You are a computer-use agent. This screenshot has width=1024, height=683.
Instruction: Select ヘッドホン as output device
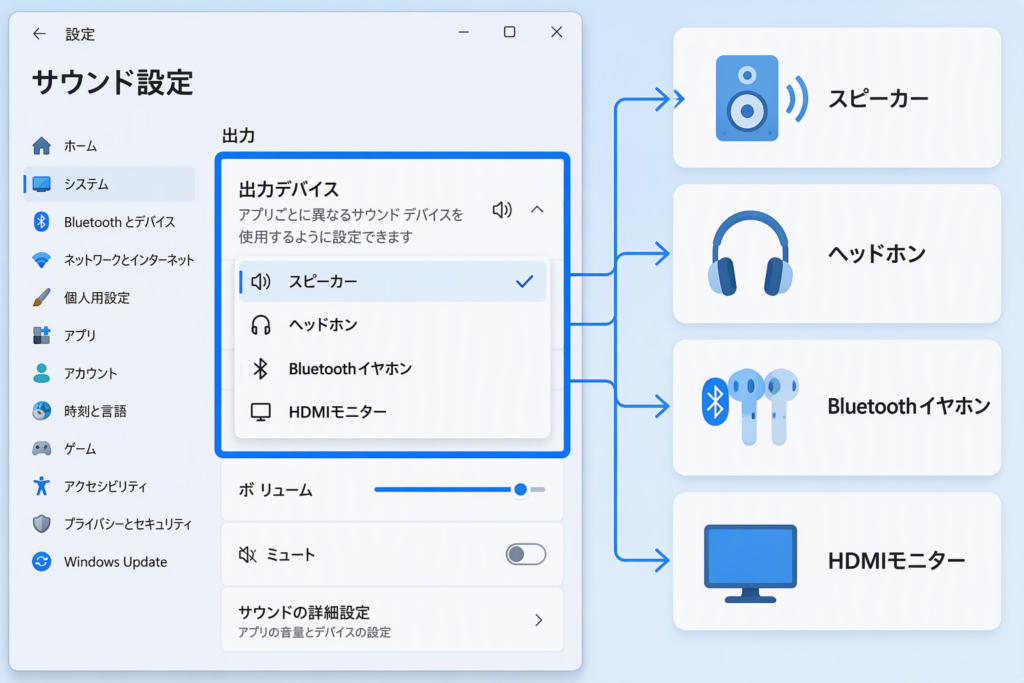[392, 325]
